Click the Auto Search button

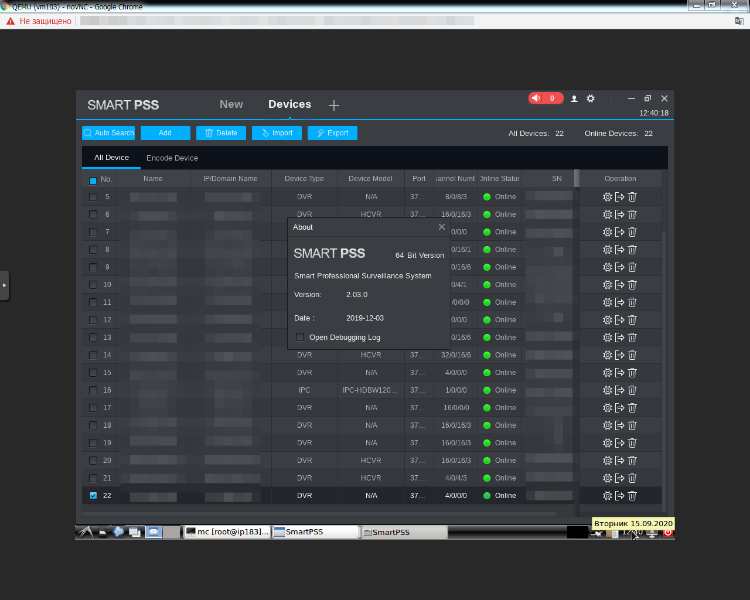pyautogui.click(x=108, y=133)
